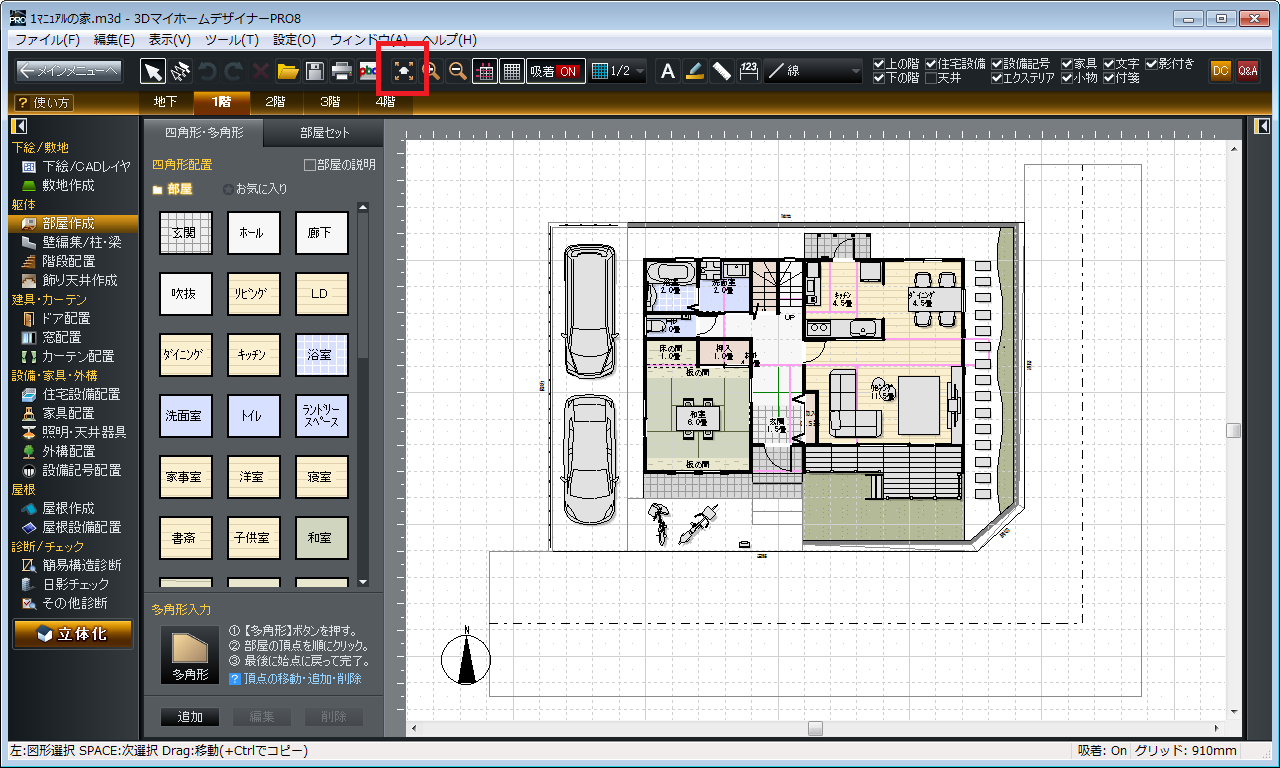Open the 線 line type dropdown
The image size is (1280, 768).
click(x=814, y=71)
